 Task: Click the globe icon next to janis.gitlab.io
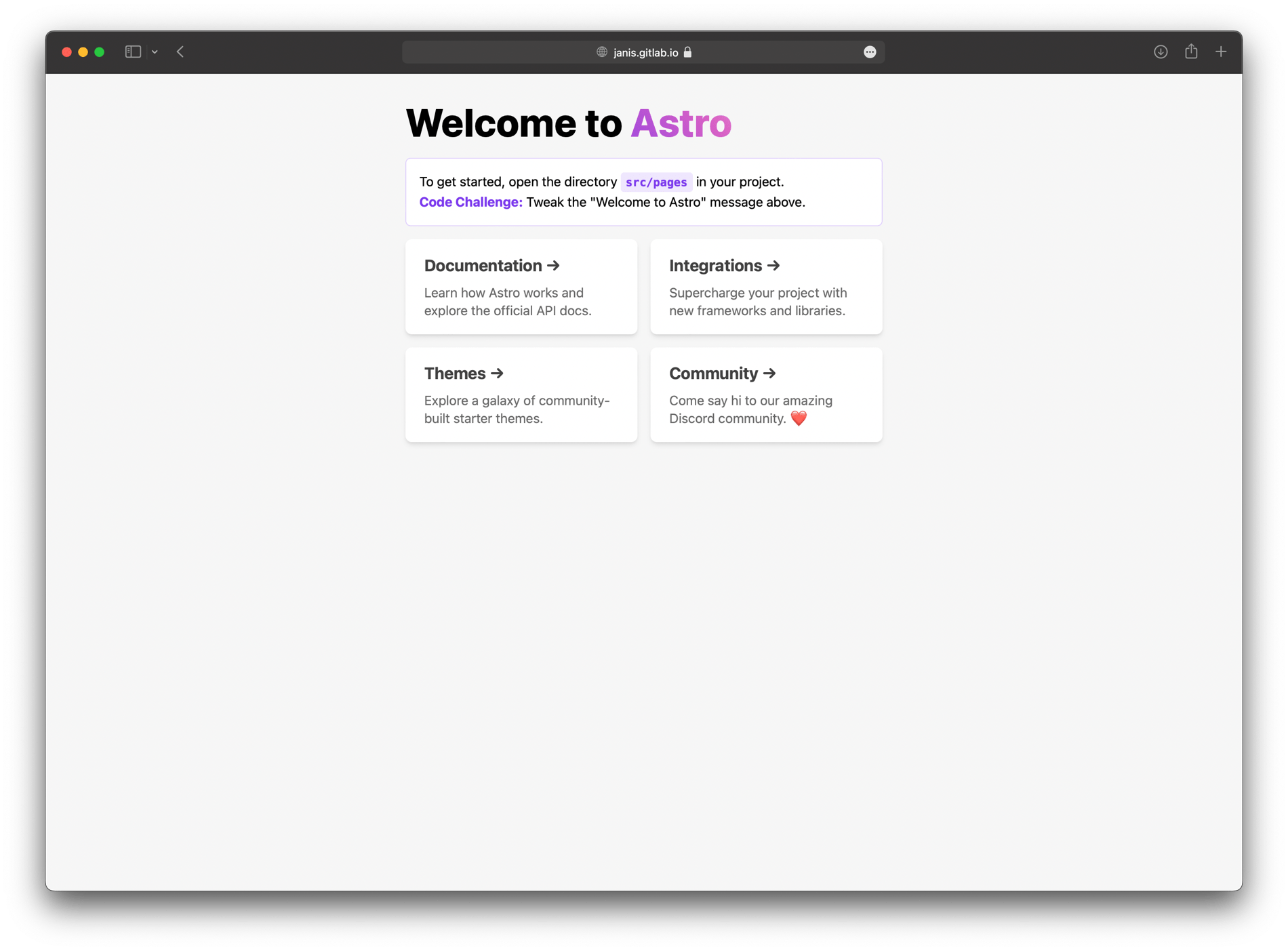coord(601,52)
